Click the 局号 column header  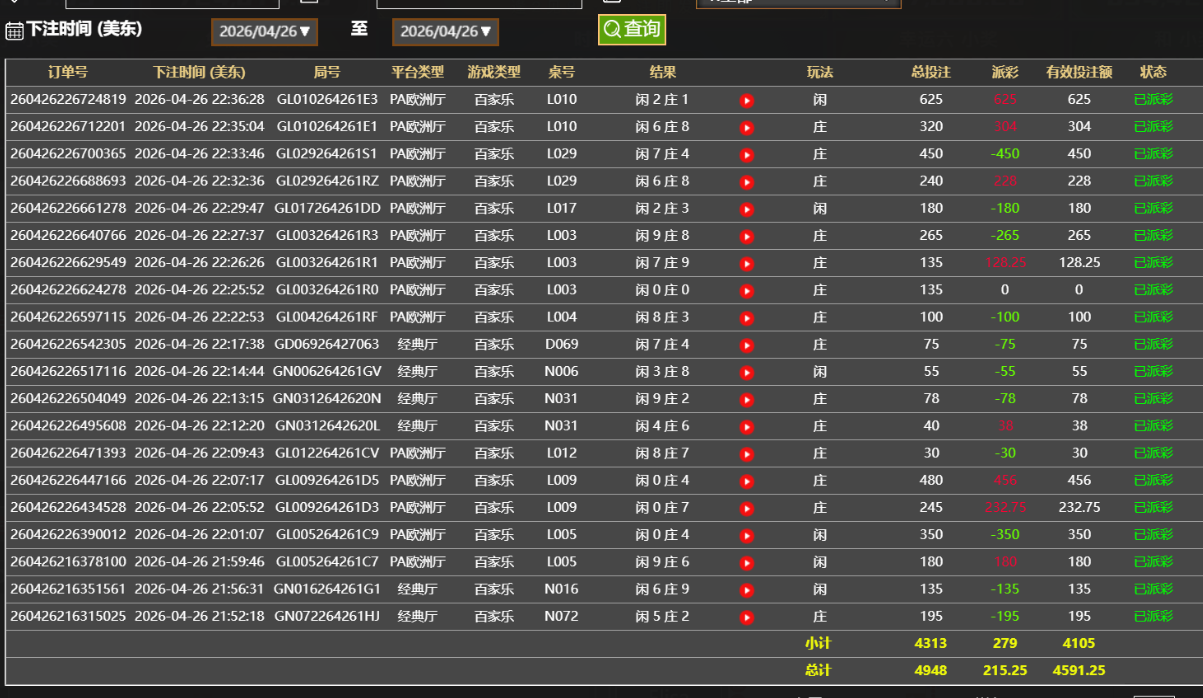327,72
